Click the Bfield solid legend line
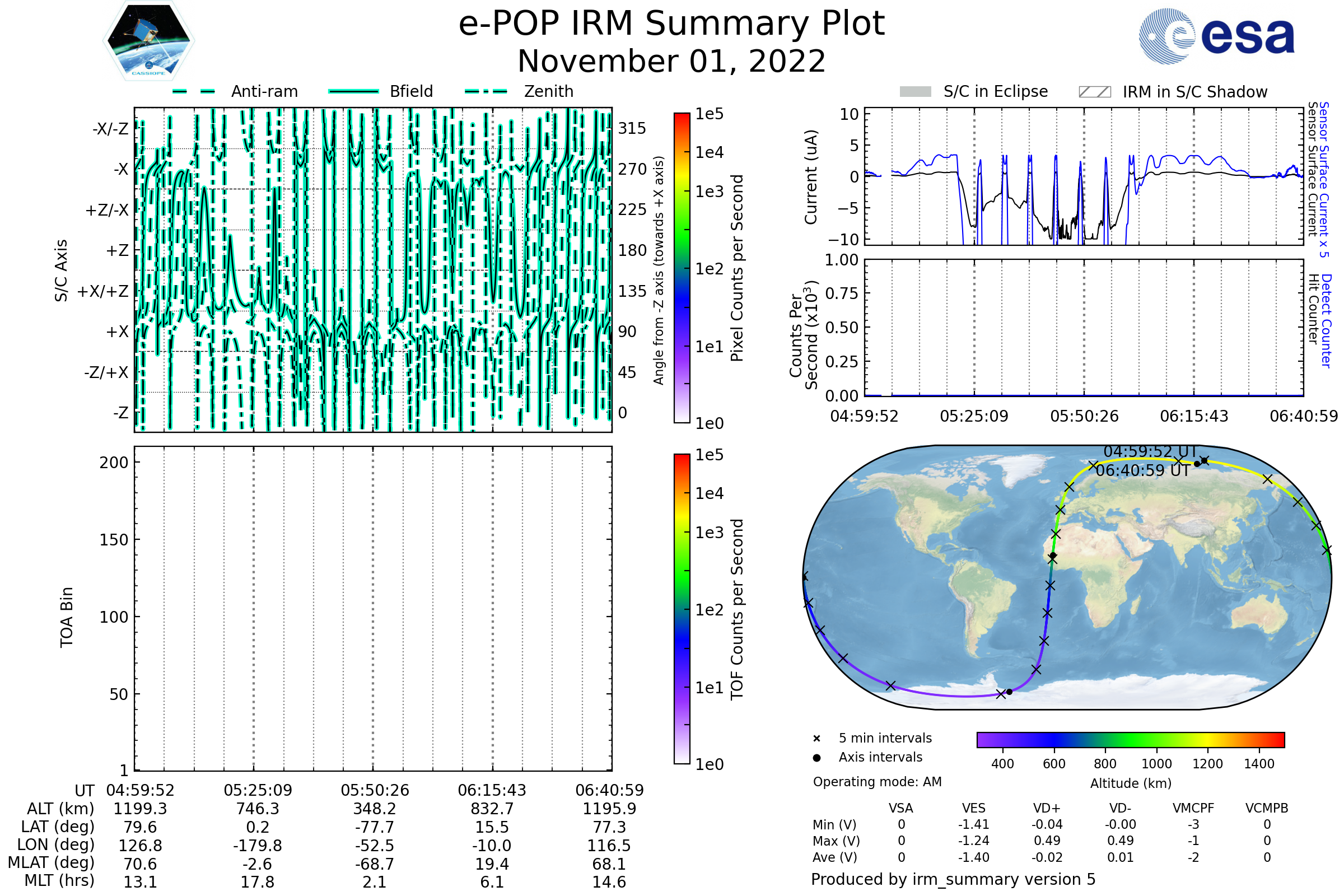Screen dimensions: 1344x896 coord(353,91)
